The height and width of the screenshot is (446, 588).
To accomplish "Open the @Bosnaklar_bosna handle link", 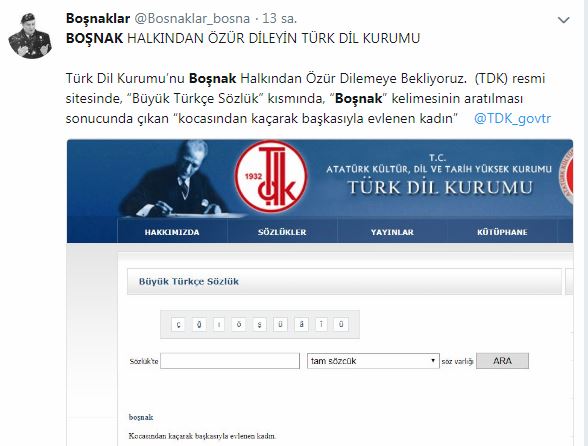I will [x=192, y=18].
